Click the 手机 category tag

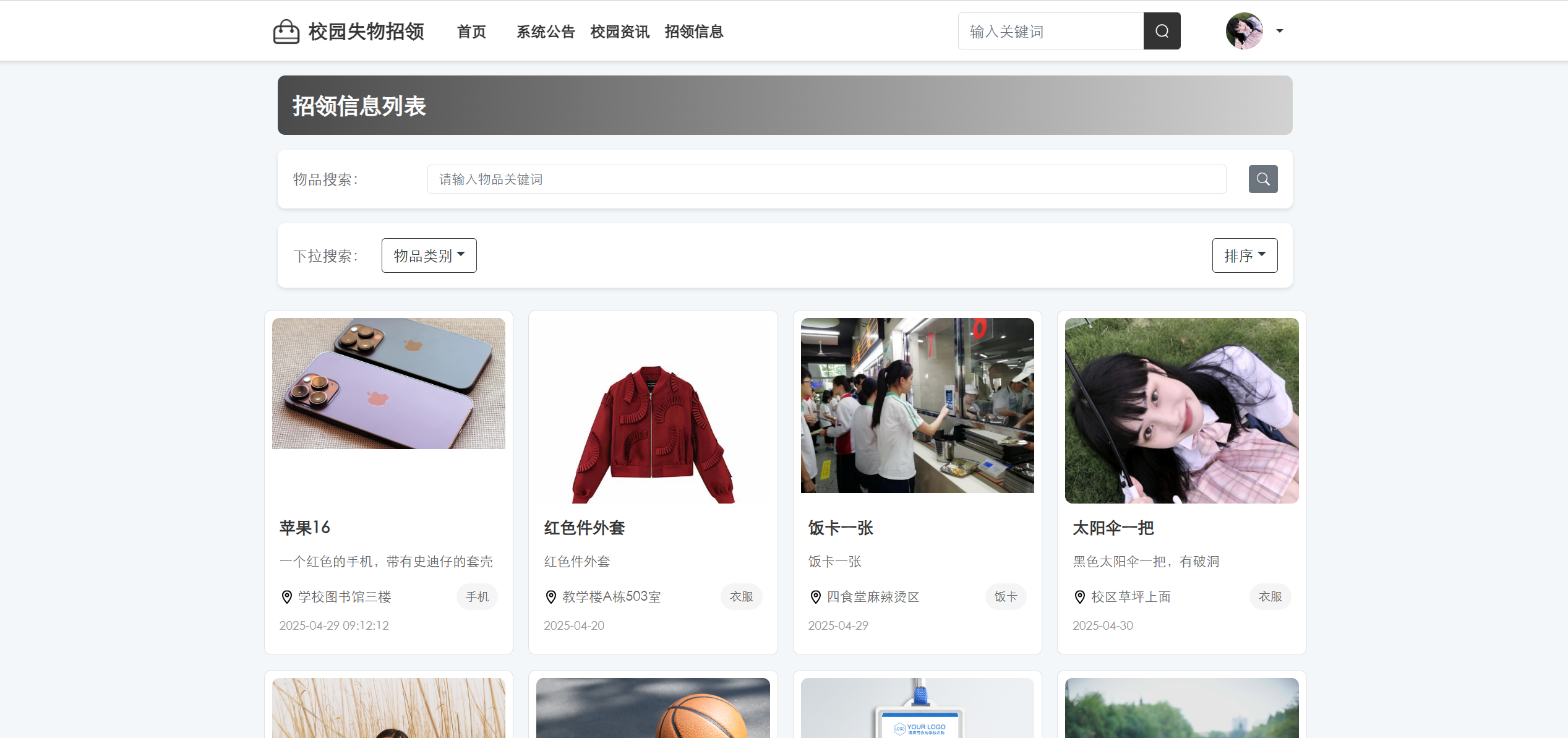(x=477, y=597)
